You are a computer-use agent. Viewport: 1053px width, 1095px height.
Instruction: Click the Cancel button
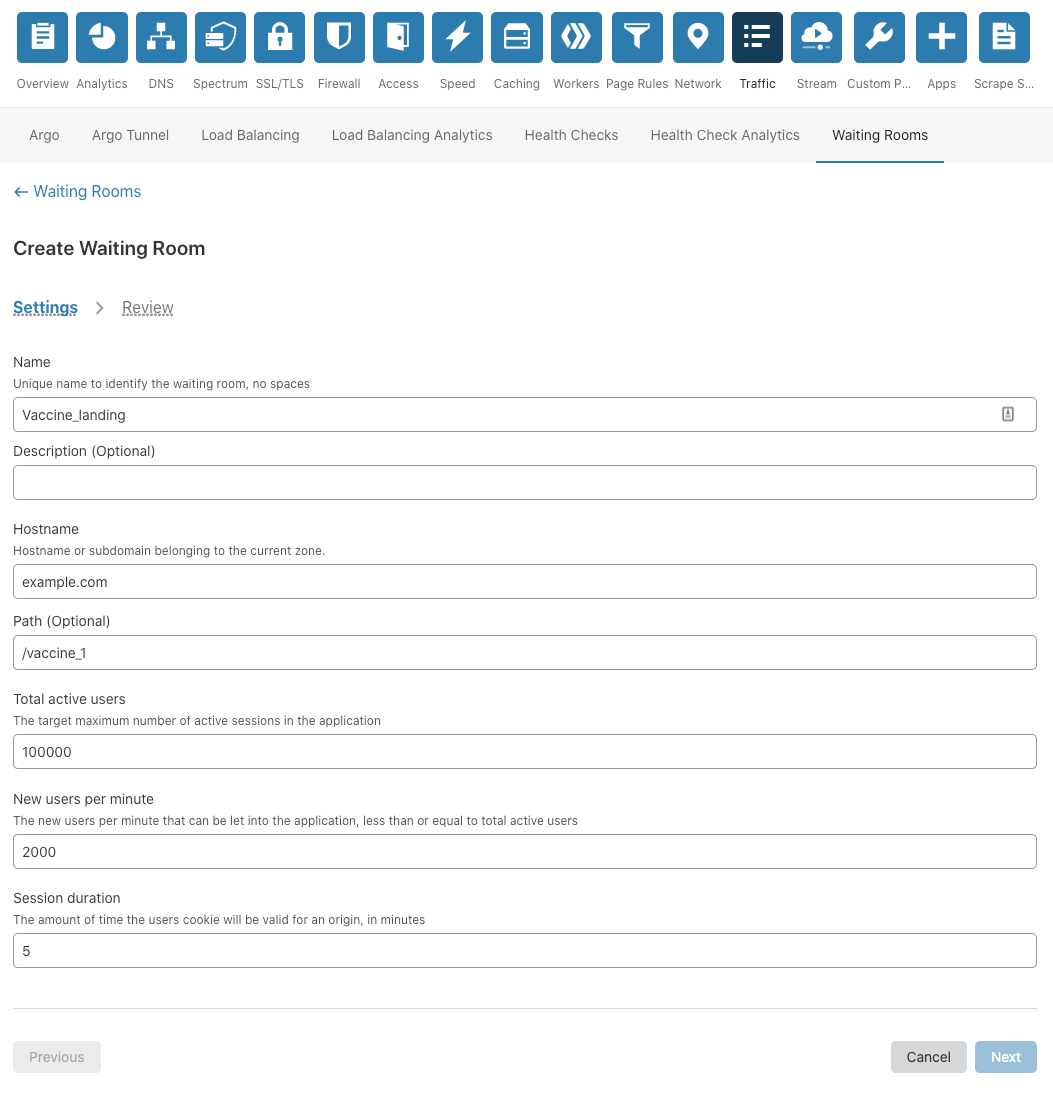928,1057
